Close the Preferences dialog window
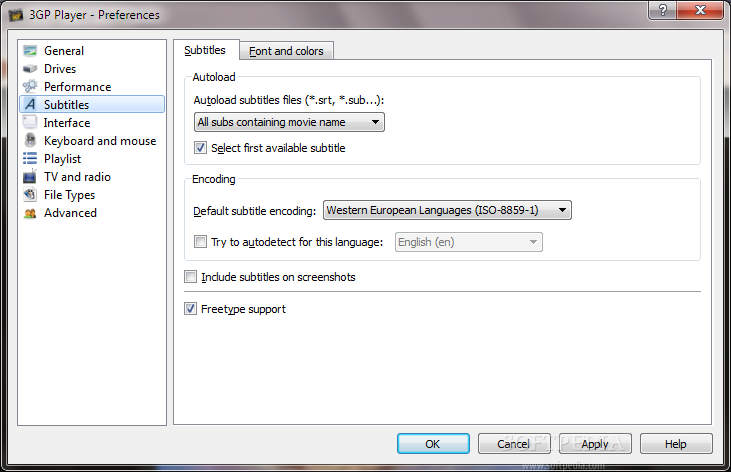The width and height of the screenshot is (731, 472). (700, 10)
